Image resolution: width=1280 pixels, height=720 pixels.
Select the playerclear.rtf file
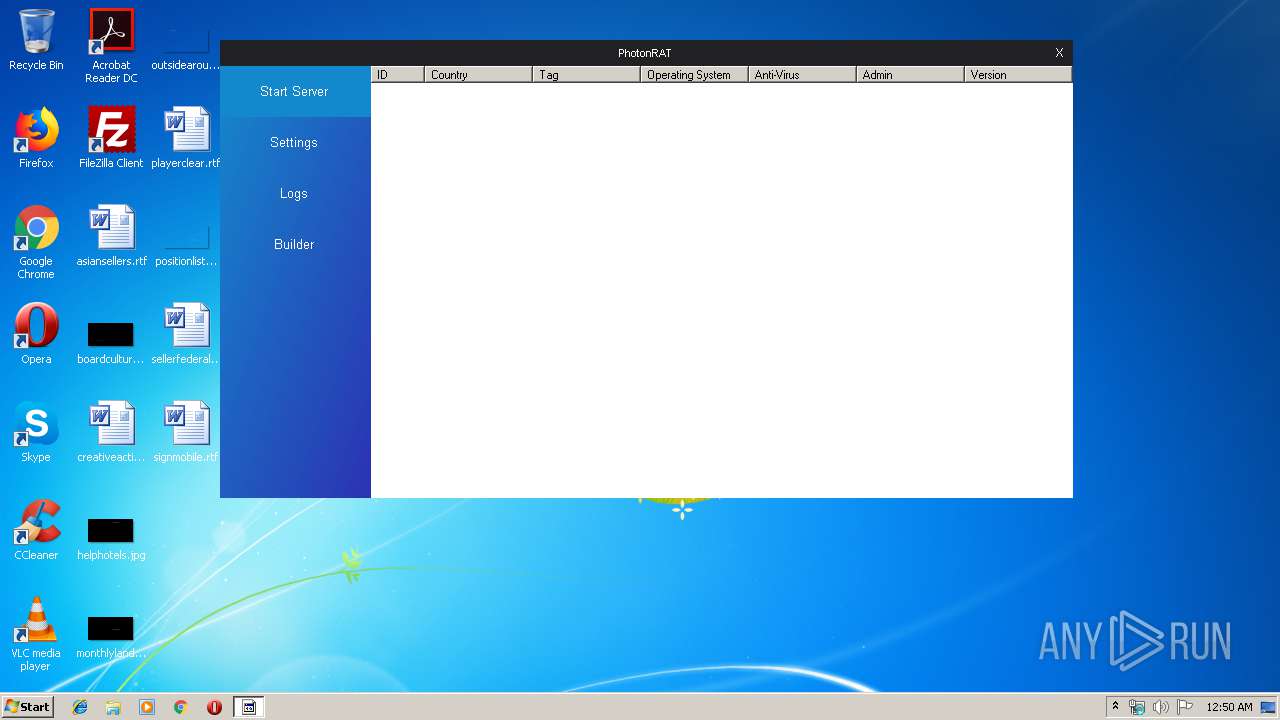pos(186,139)
